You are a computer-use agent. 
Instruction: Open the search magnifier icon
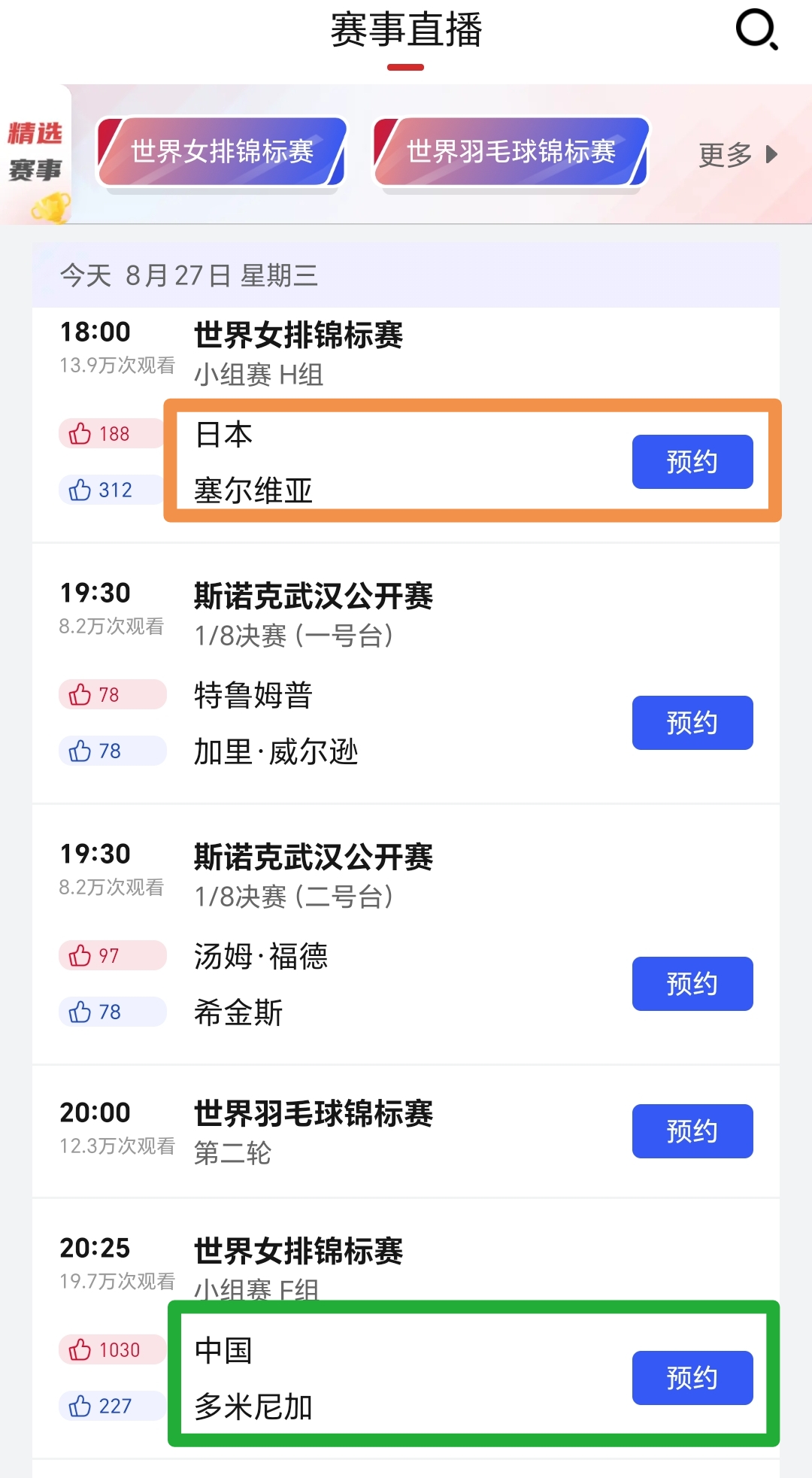(756, 30)
